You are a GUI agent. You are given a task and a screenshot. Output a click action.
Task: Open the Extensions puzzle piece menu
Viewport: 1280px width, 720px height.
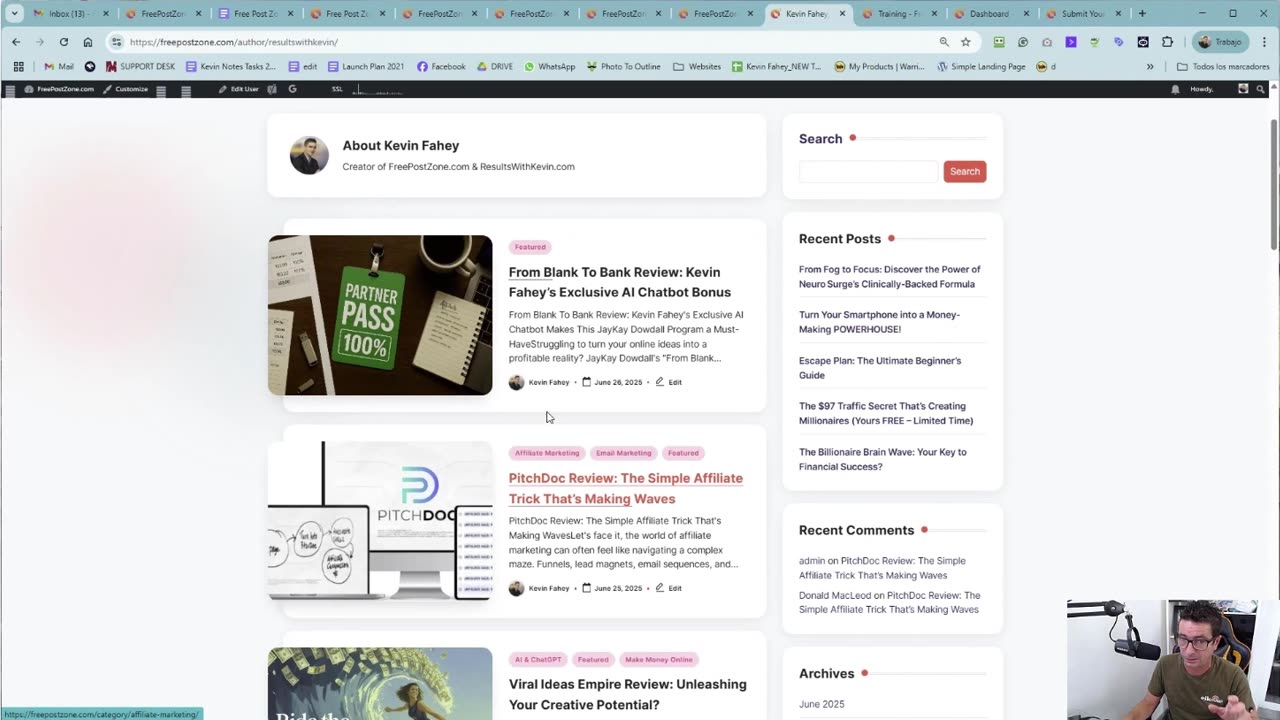[x=1167, y=42]
